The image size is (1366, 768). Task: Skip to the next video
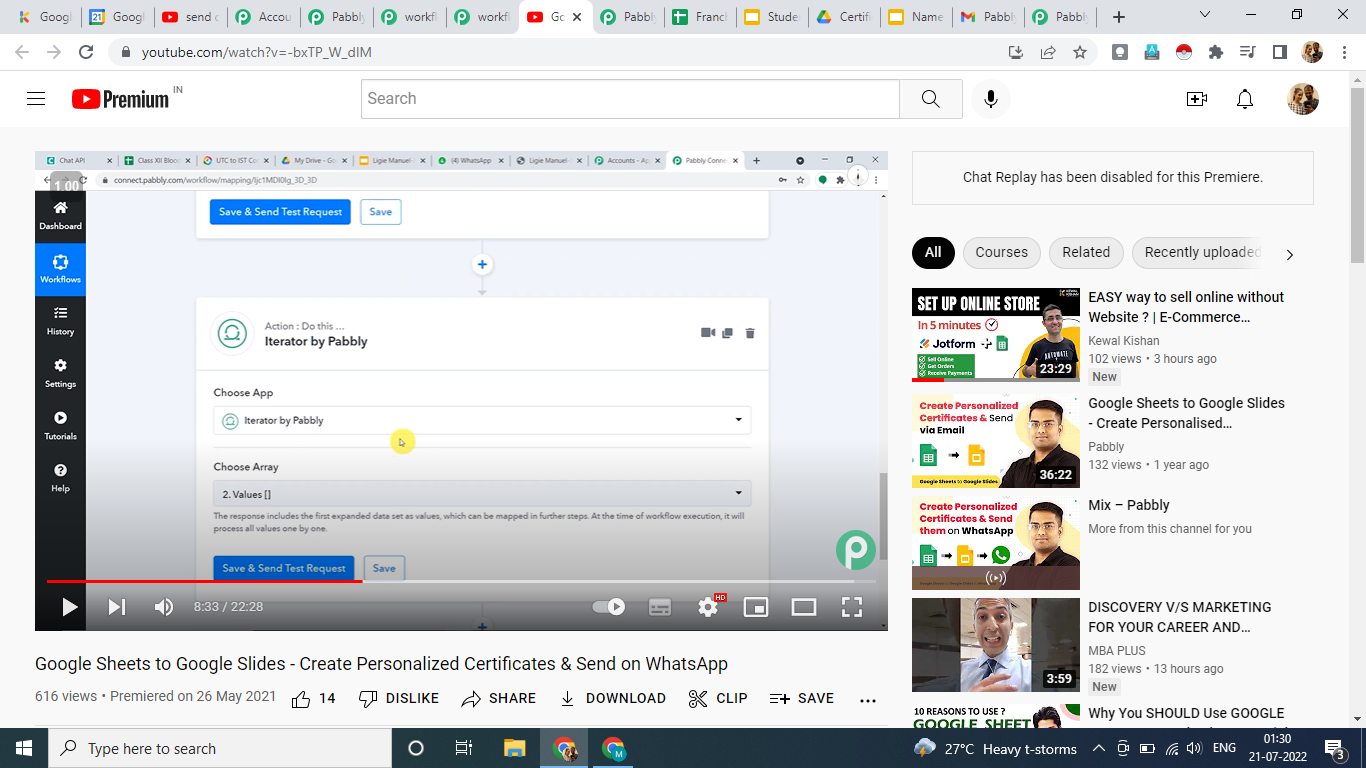pos(117,607)
